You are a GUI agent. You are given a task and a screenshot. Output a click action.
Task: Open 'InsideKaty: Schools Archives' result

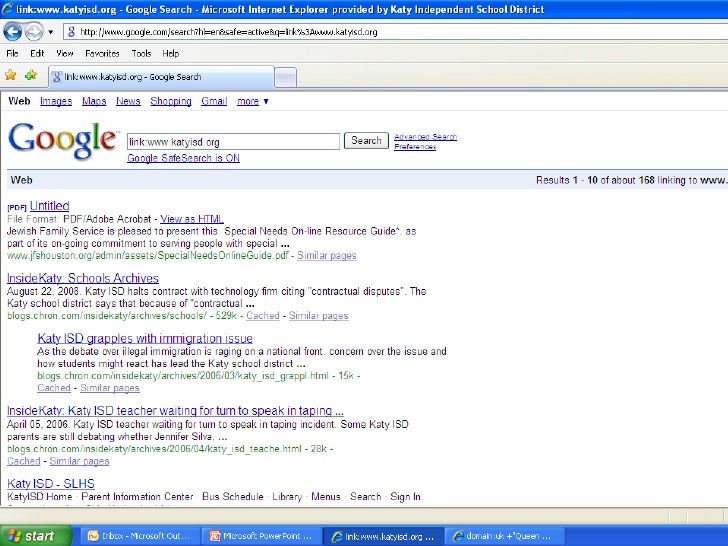(83, 278)
